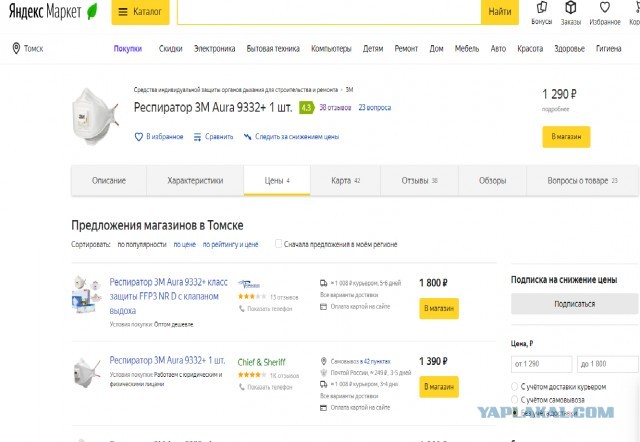The height and width of the screenshot is (442, 640).
Task: Sort offers по рейтингу и цене
Action: pyautogui.click(x=231, y=244)
